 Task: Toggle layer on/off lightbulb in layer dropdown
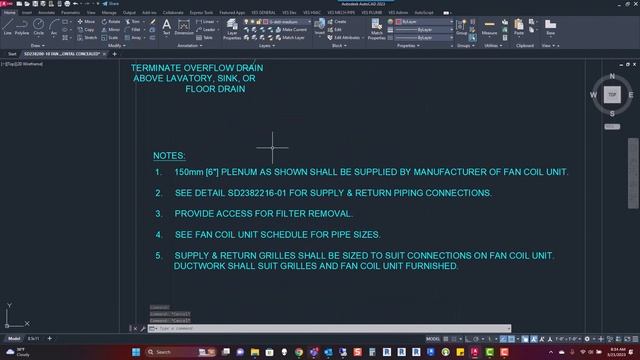coord(246,21)
